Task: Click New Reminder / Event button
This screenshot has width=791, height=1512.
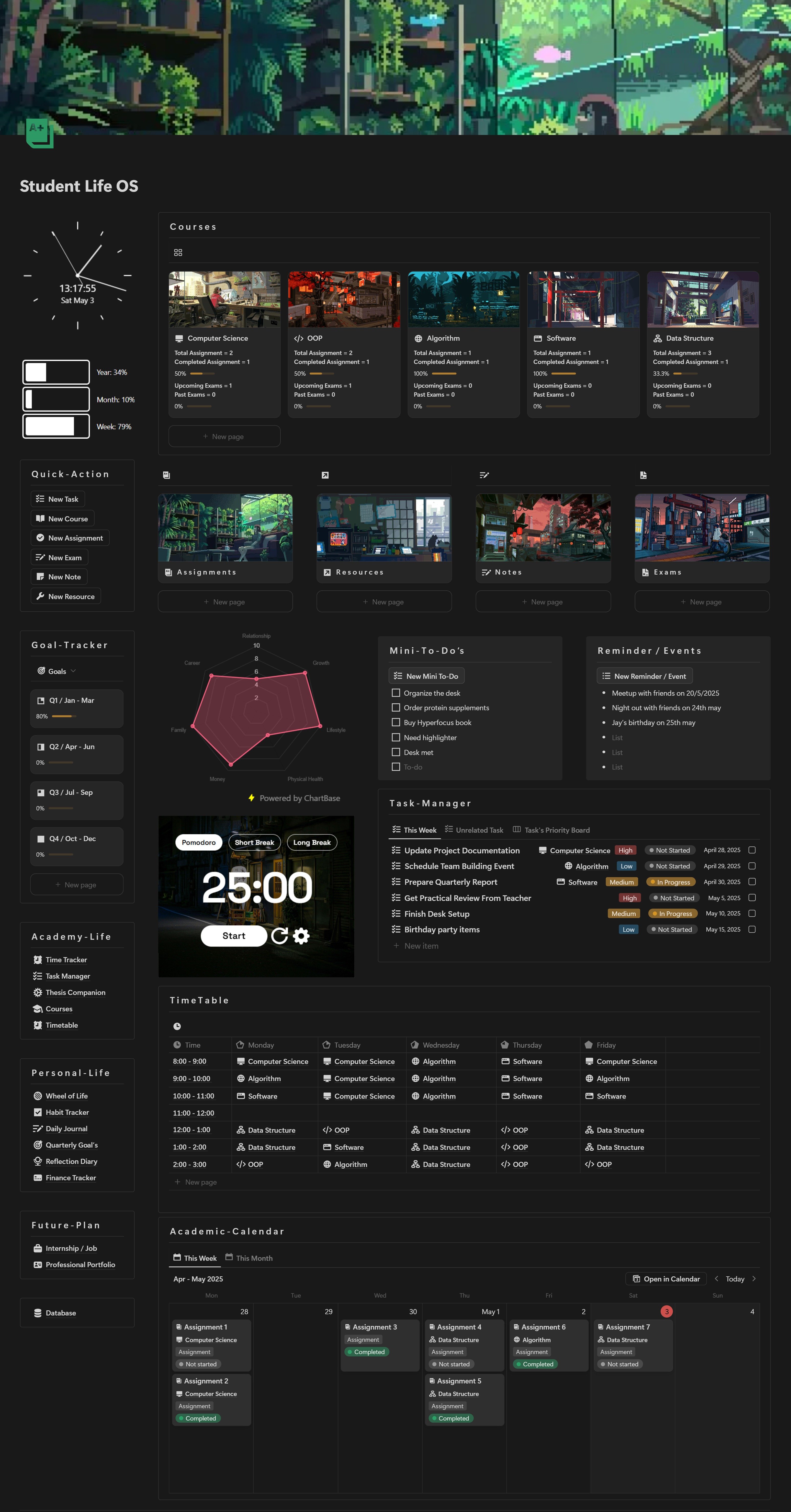Action: (645, 676)
